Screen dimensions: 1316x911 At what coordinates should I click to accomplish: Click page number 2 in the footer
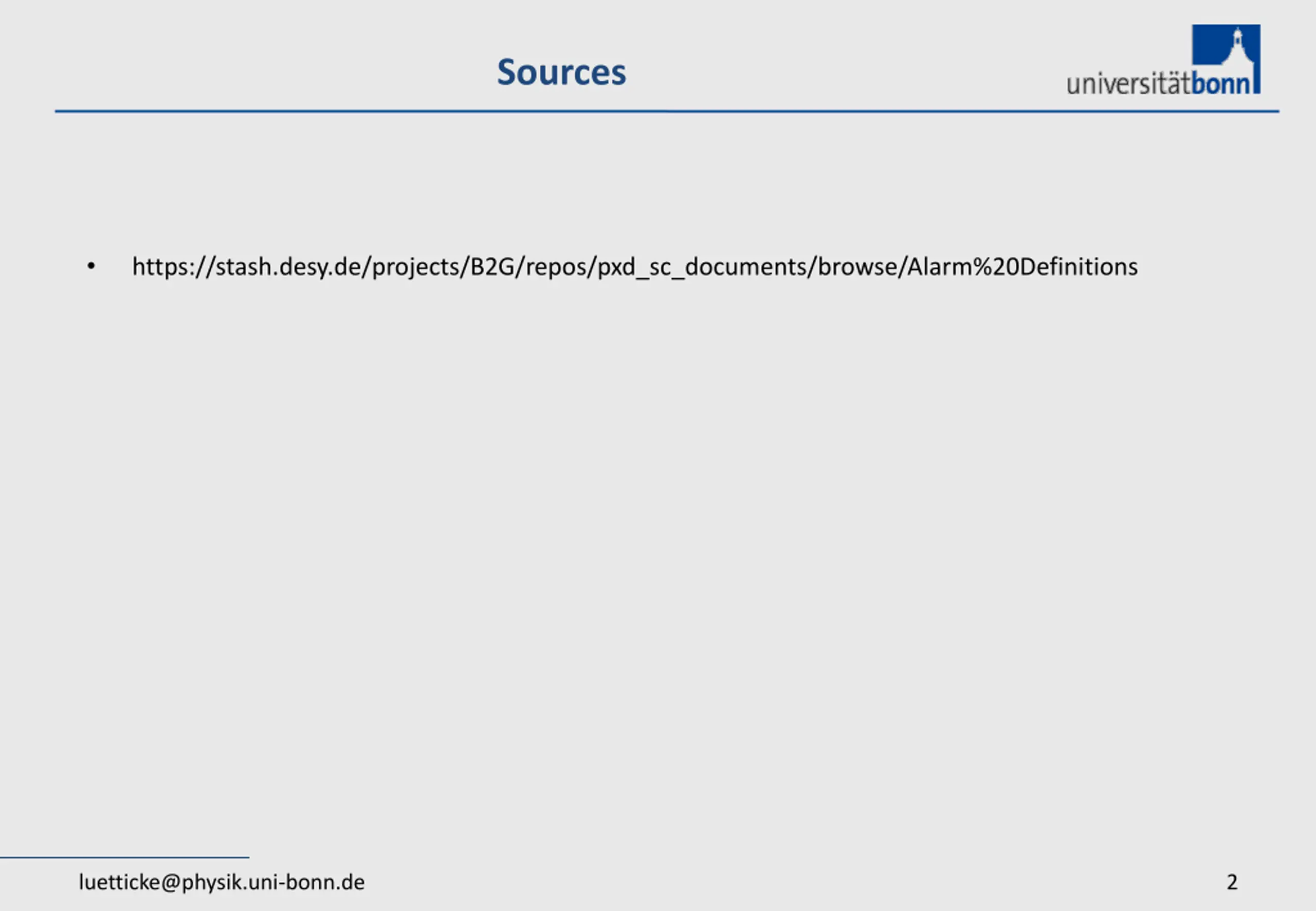(1232, 882)
